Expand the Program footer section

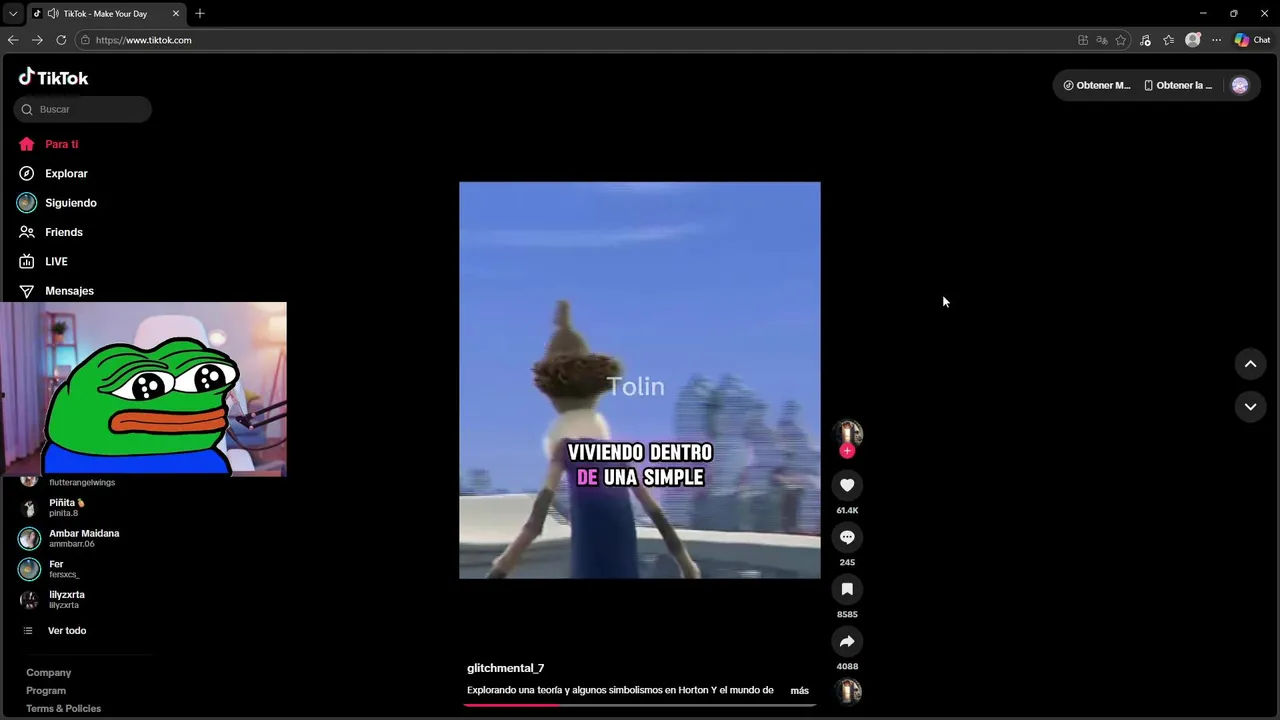(46, 690)
